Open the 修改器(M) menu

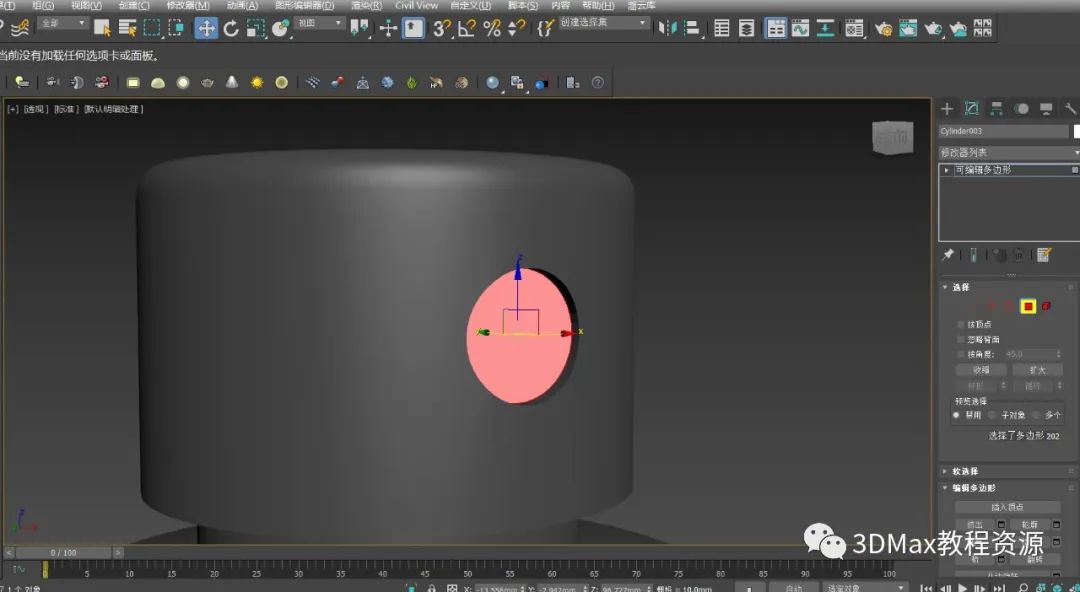(x=187, y=5)
